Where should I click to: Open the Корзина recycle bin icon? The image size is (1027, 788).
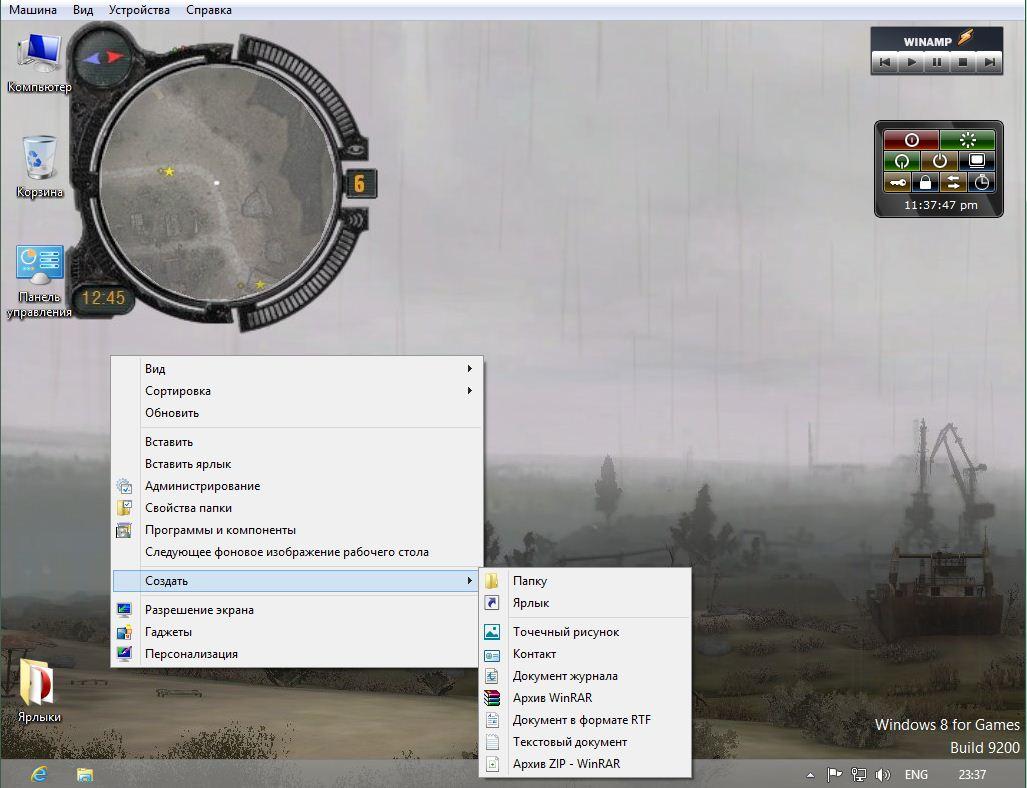pyautogui.click(x=39, y=166)
